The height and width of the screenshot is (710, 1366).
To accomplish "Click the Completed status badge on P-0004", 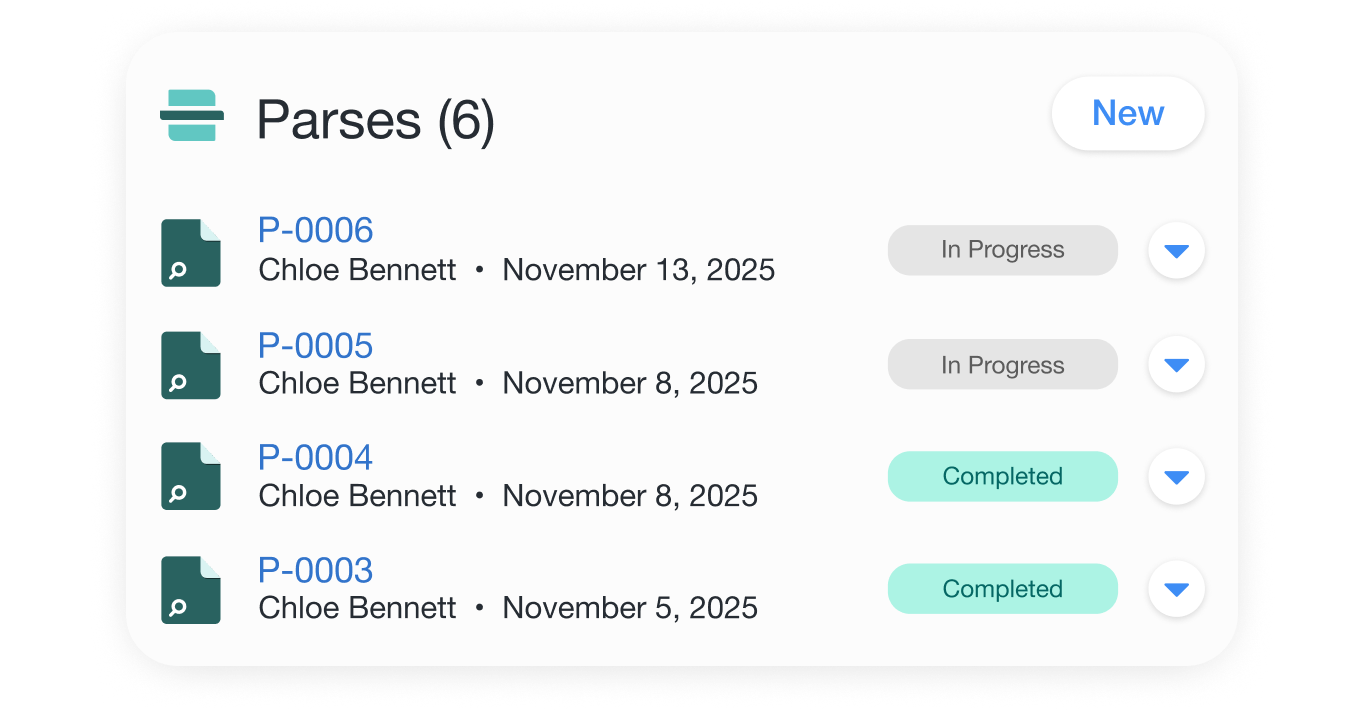I will pyautogui.click(x=1002, y=477).
